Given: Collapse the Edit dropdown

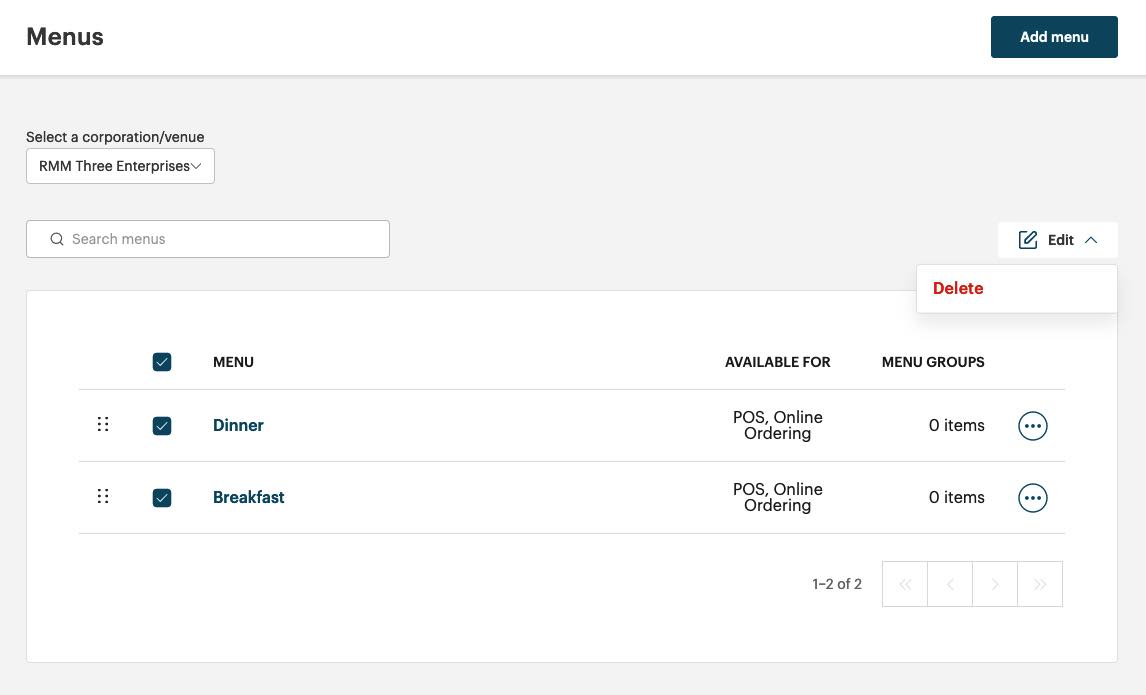Looking at the screenshot, I should click(x=1057, y=240).
